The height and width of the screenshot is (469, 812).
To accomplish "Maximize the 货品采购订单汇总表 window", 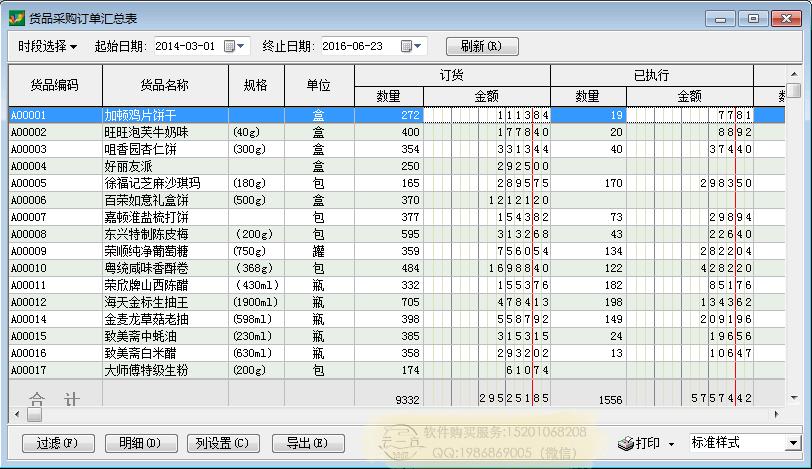I will coord(753,18).
